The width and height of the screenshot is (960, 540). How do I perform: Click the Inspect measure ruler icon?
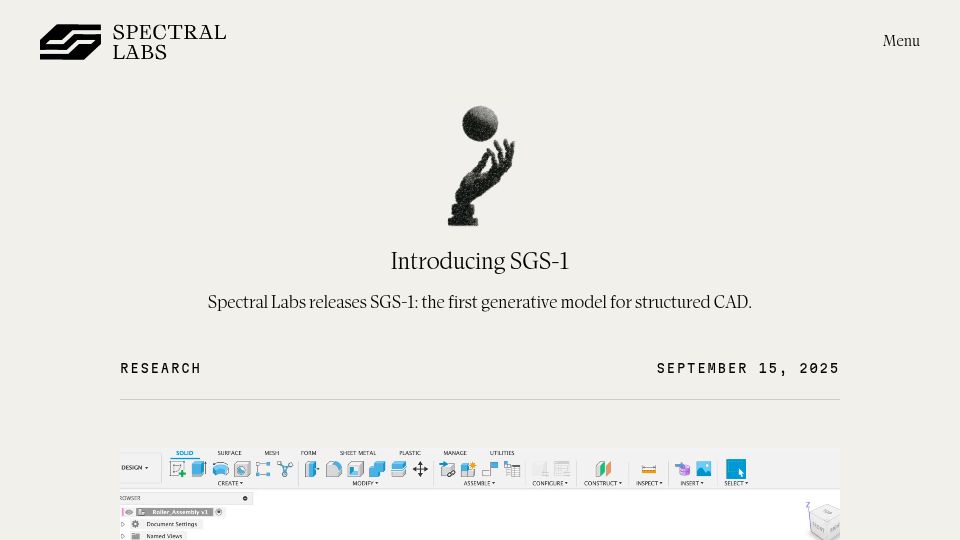point(649,469)
